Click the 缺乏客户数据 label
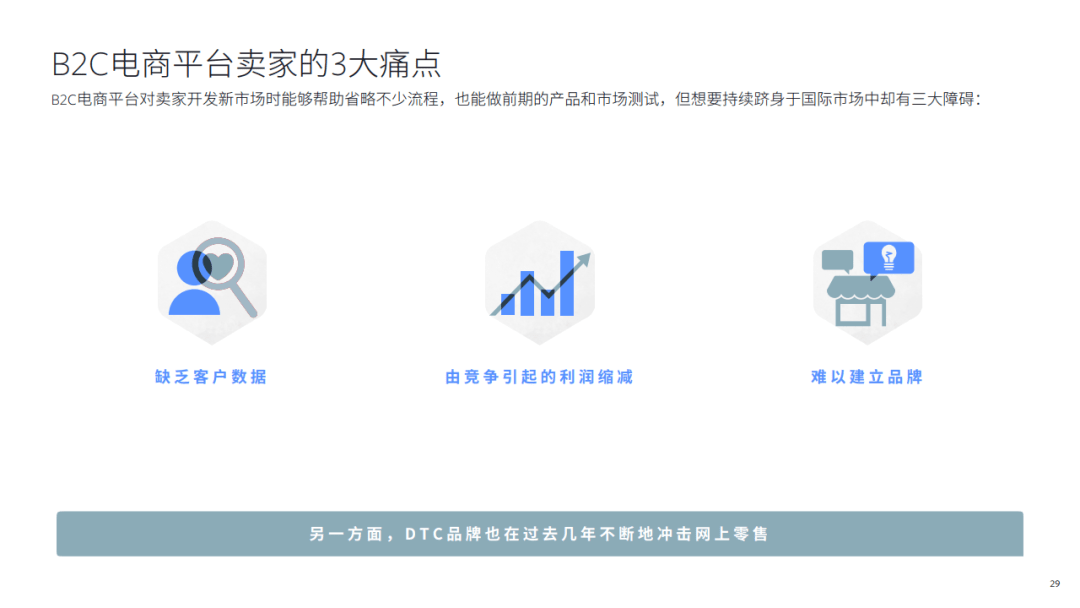1080x608 pixels. coord(211,377)
